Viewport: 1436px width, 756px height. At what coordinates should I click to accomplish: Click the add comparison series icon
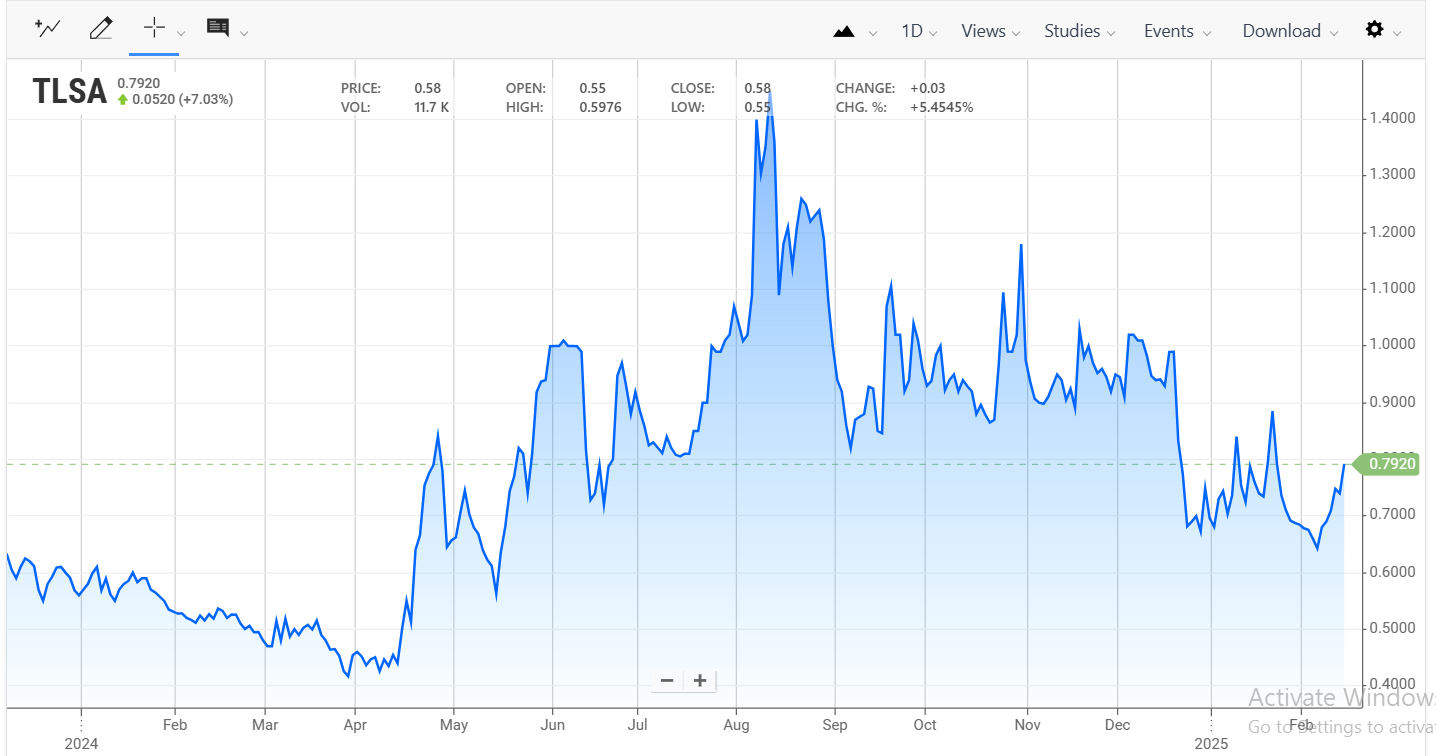click(x=47, y=28)
